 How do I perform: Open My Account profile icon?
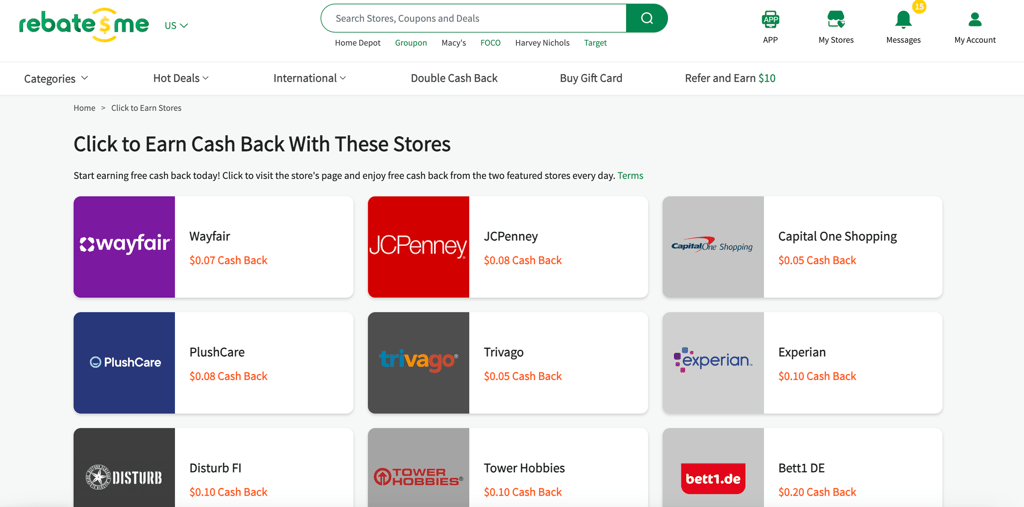click(x=975, y=19)
